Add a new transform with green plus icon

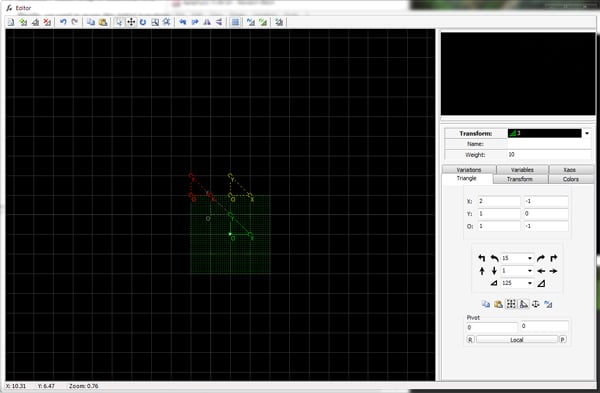tap(23, 22)
